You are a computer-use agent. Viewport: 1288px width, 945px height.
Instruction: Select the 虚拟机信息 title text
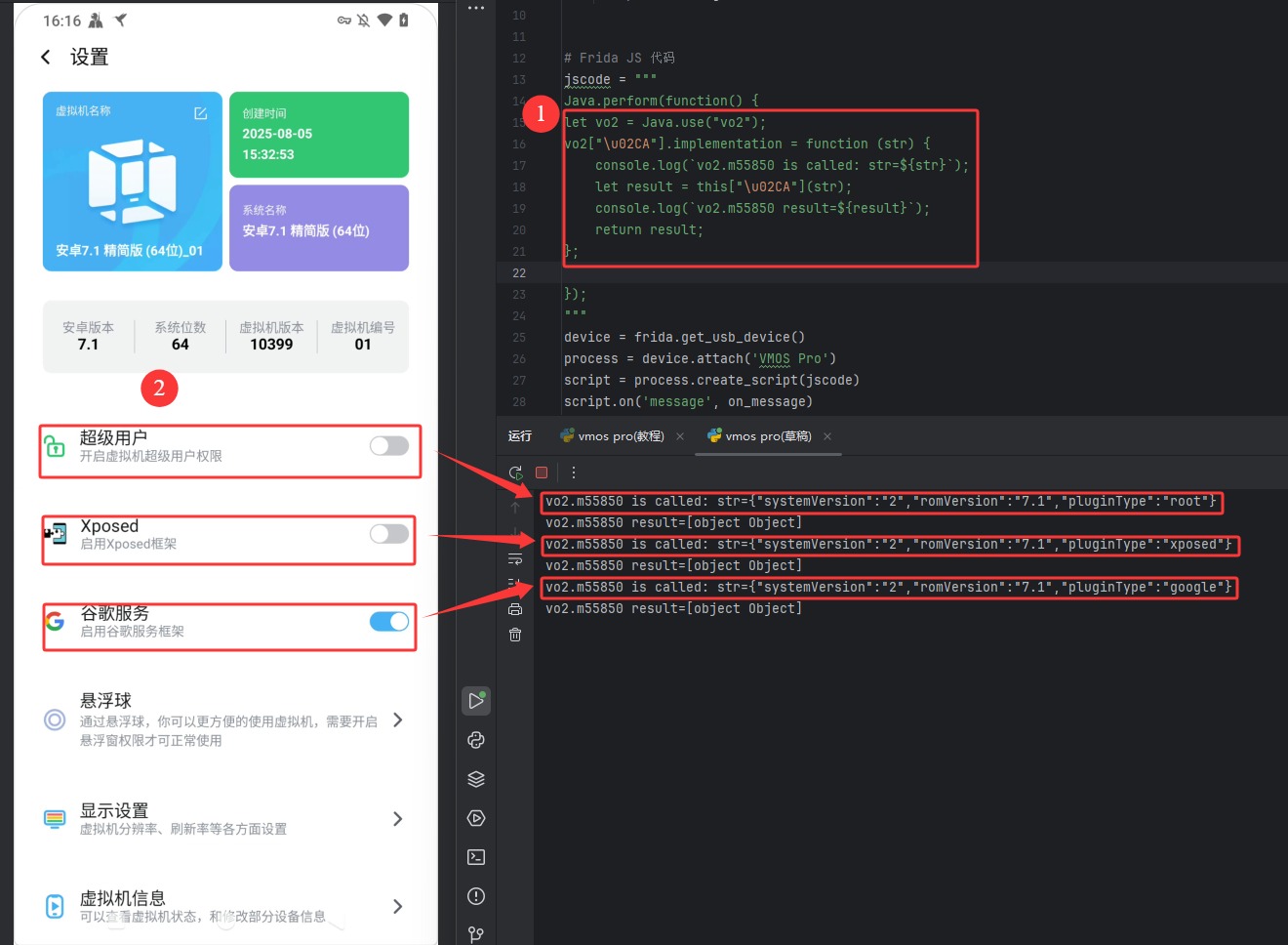coord(123,898)
